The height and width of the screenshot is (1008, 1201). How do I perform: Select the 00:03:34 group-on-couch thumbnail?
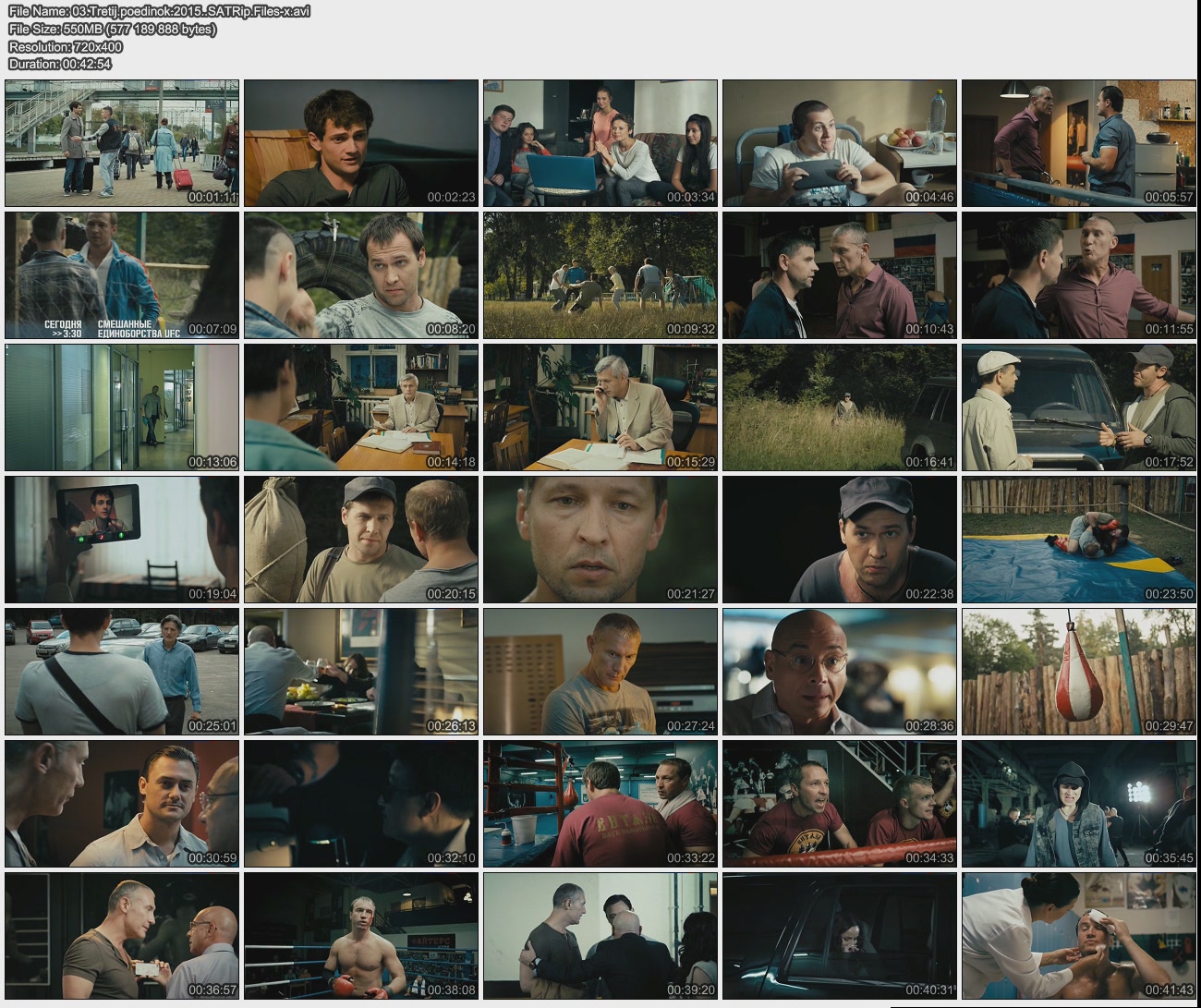600,143
